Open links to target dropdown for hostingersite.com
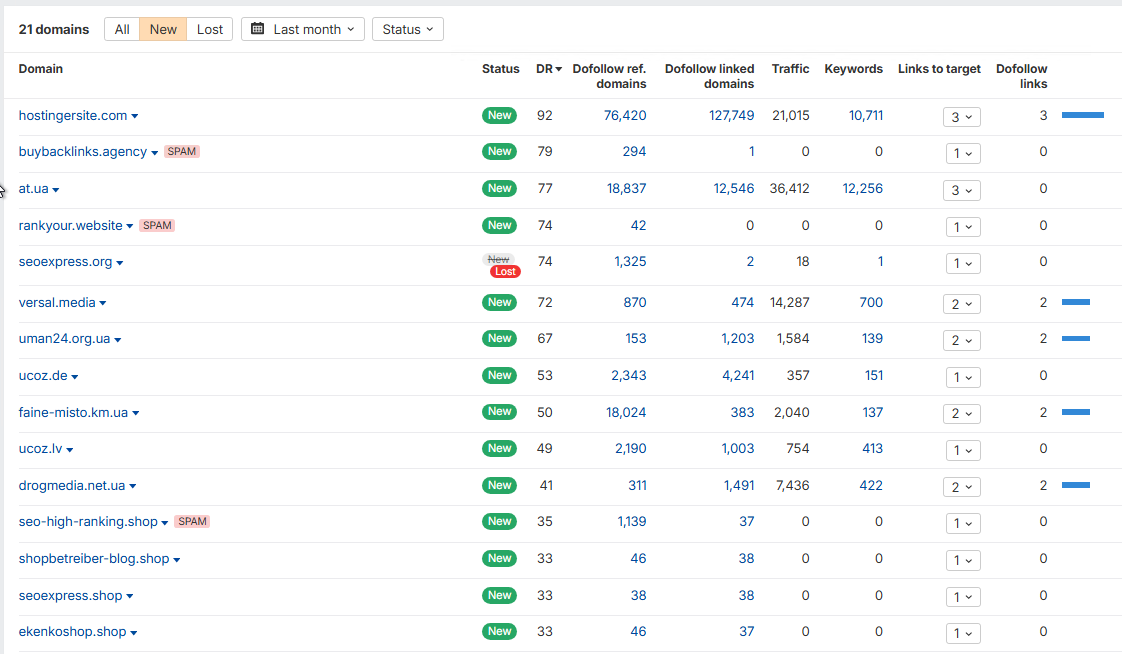This screenshot has width=1122, height=654. pyautogui.click(x=962, y=117)
